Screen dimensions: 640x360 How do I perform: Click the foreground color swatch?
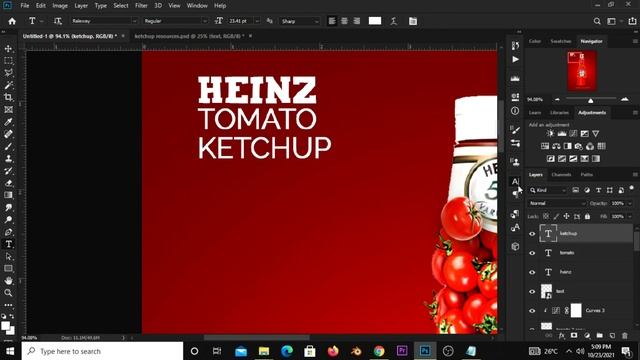5,326
